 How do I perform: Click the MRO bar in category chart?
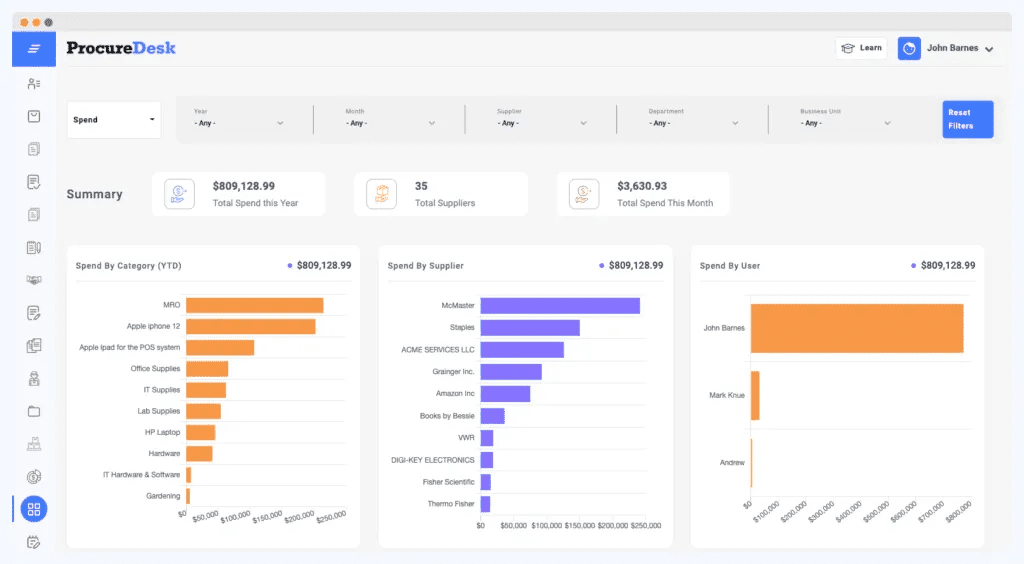(x=254, y=305)
